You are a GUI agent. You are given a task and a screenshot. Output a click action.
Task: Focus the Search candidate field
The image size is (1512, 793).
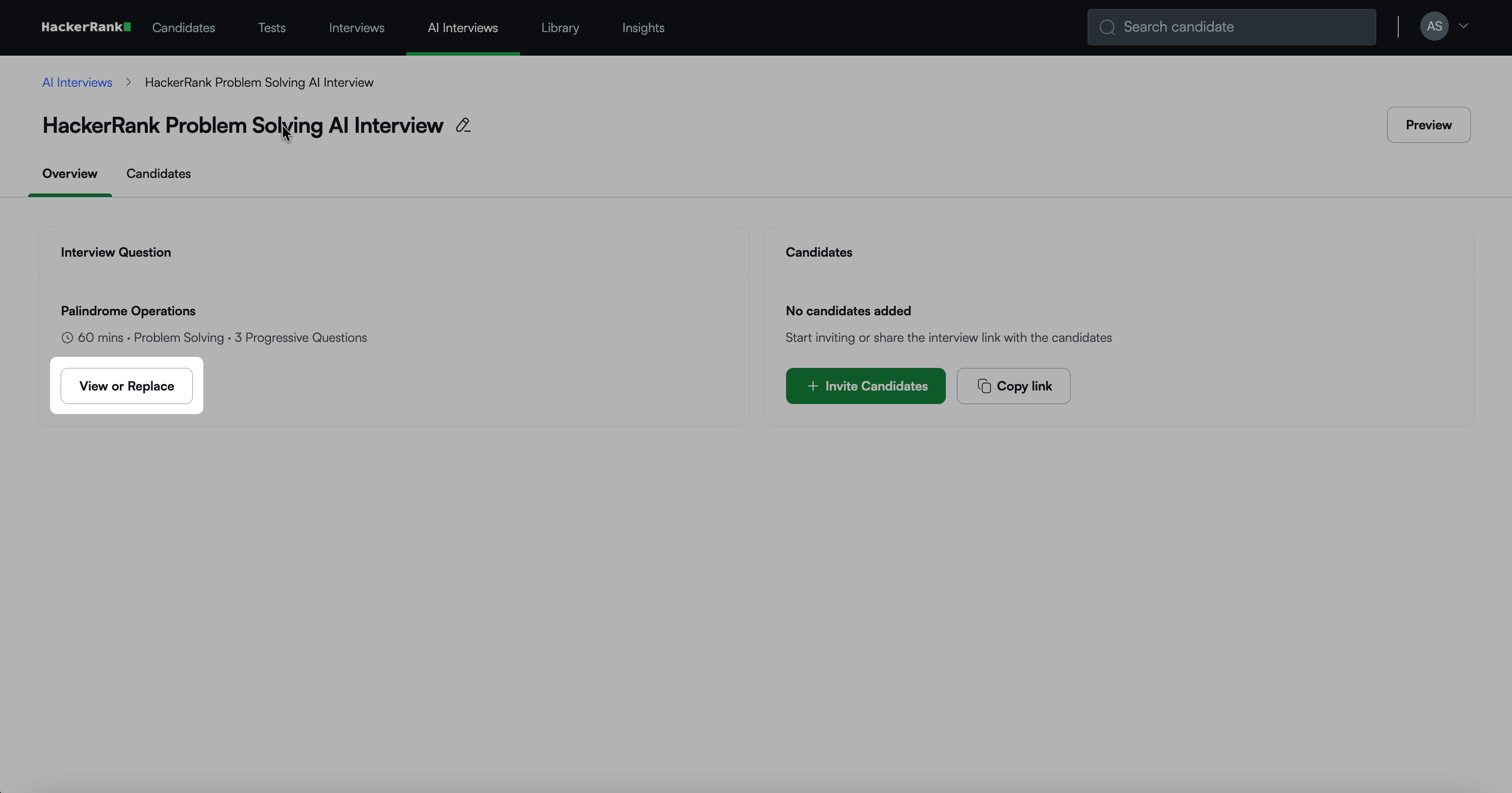coord(1231,27)
